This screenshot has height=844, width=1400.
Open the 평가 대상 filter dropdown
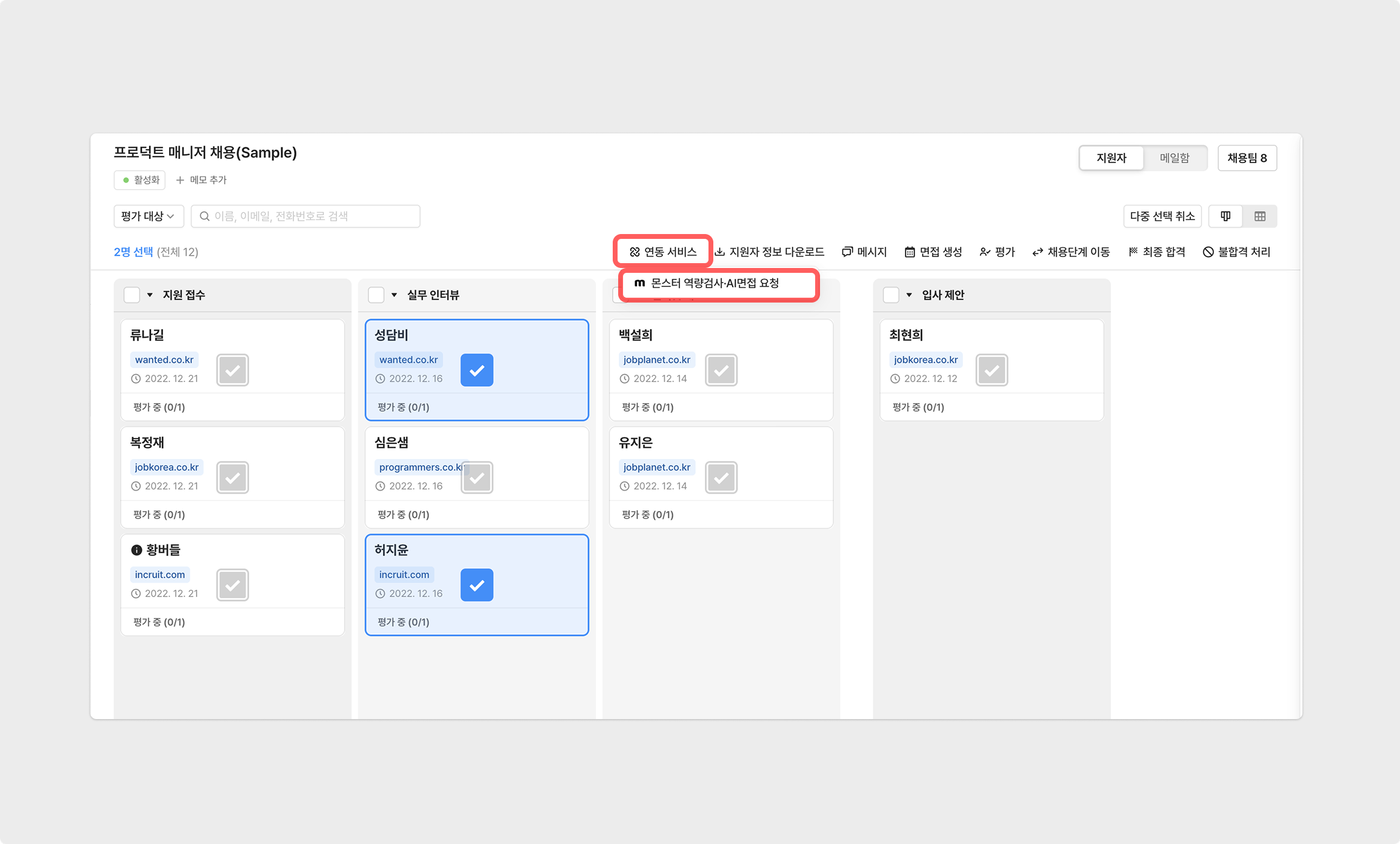point(148,216)
